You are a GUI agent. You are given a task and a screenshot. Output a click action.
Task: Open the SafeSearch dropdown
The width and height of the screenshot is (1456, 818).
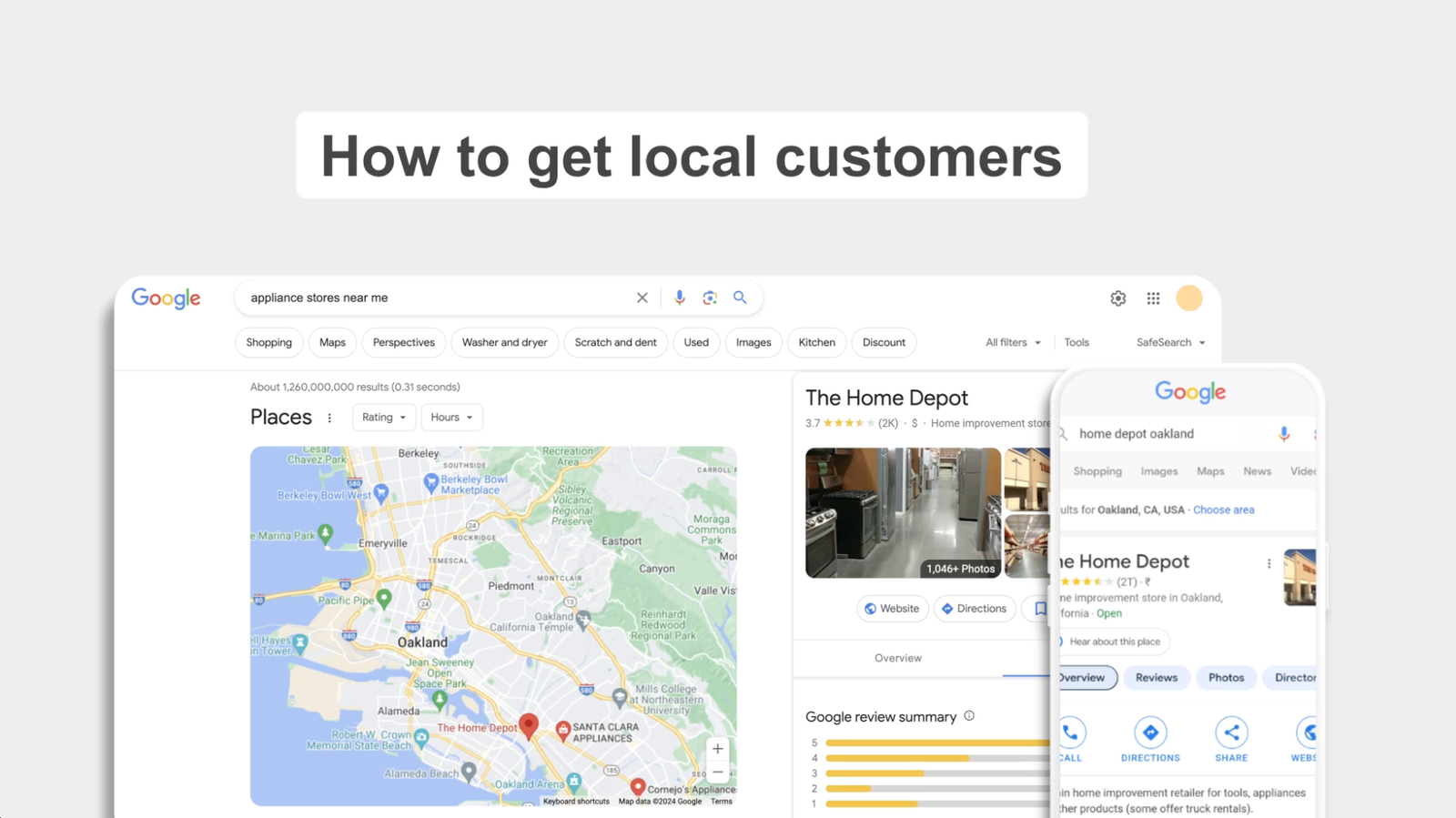pyautogui.click(x=1170, y=343)
